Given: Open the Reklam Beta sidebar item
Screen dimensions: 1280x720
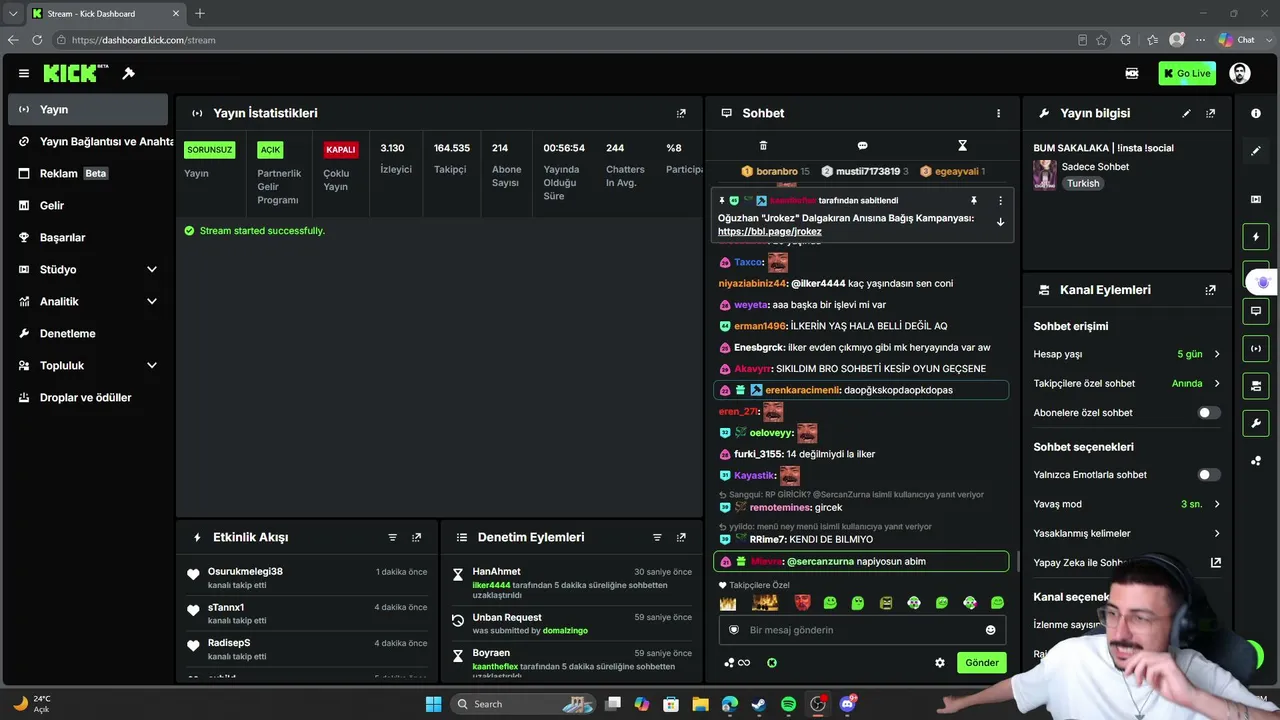Looking at the screenshot, I should click(x=88, y=173).
